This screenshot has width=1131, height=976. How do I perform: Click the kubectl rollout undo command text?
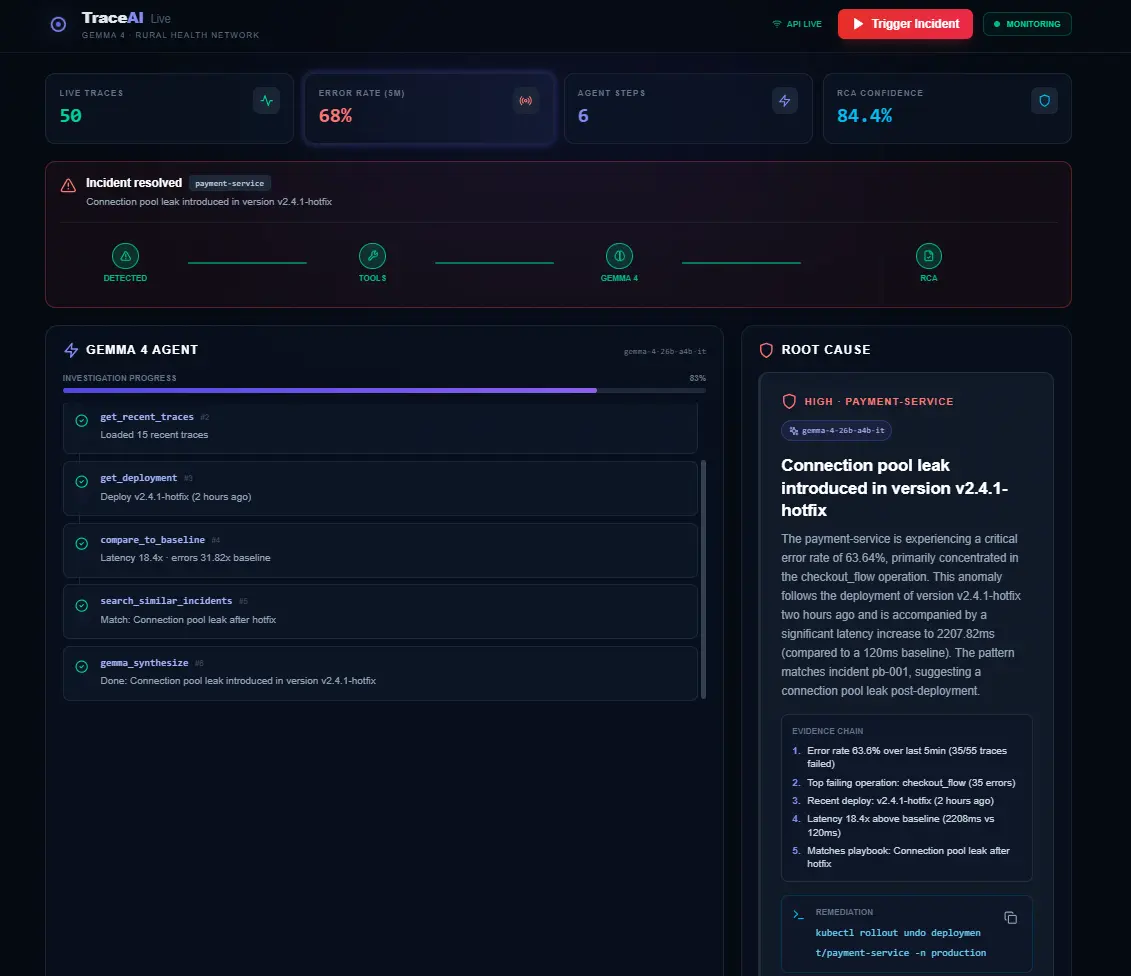[x=900, y=943]
